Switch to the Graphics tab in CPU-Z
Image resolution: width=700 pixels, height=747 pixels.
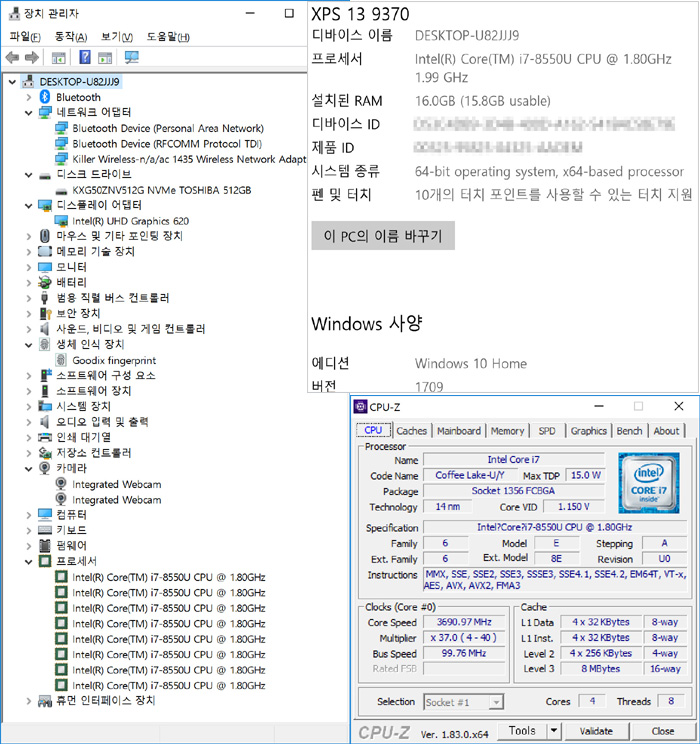pyautogui.click(x=588, y=431)
